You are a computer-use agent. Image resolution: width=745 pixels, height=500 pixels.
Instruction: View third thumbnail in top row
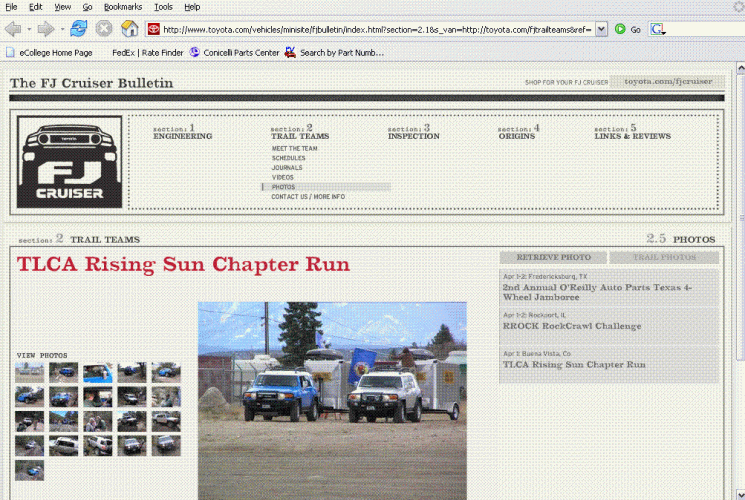98,373
